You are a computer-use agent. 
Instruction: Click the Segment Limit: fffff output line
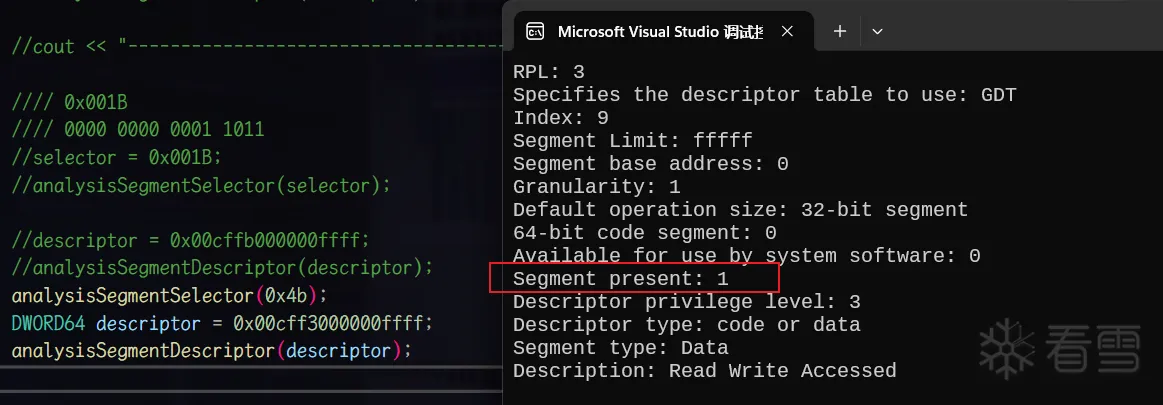coord(632,140)
